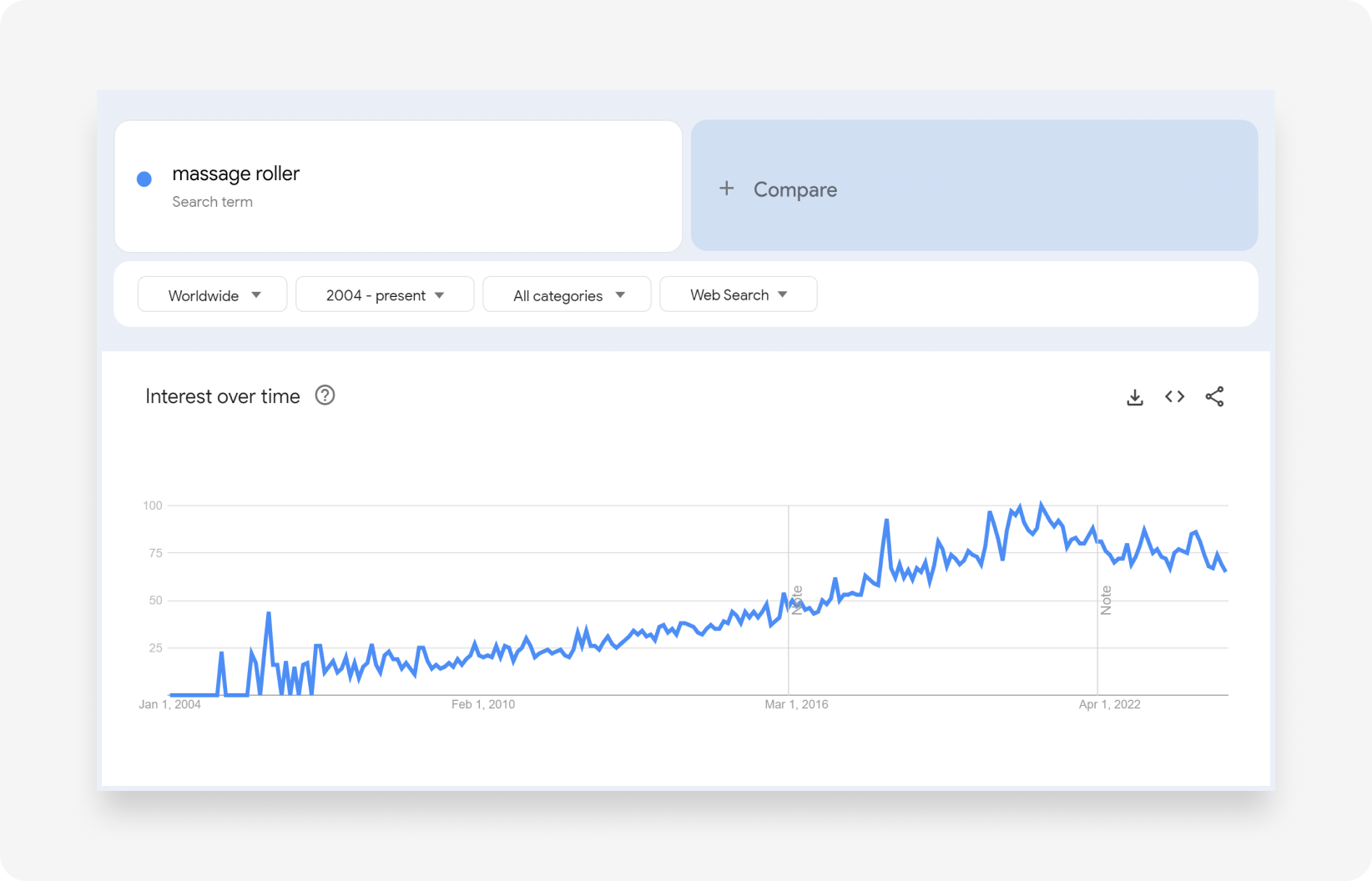This screenshot has width=1372, height=881.
Task: Click the embed code icon
Action: (1174, 397)
